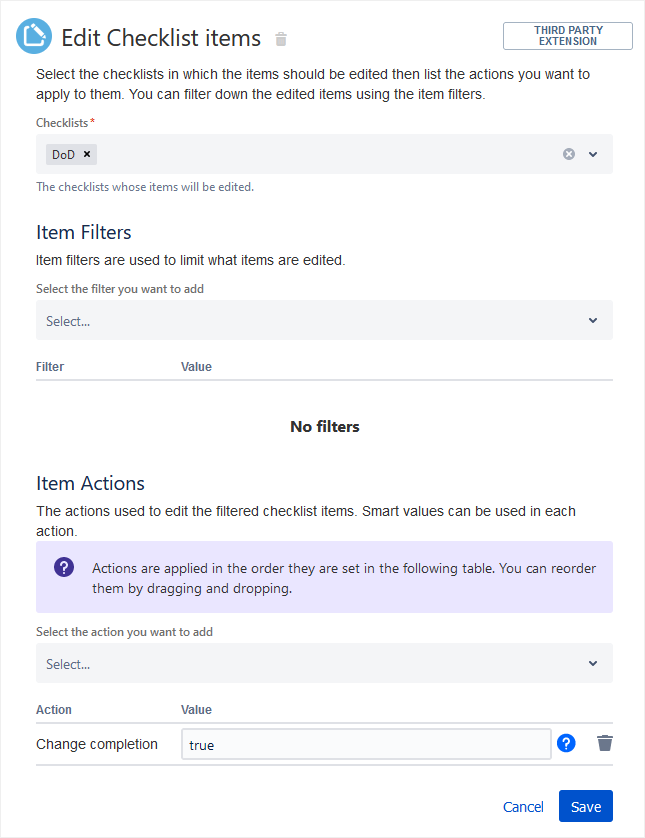The height and width of the screenshot is (838, 645).
Task: Save the checklist item changes
Action: [x=585, y=807]
